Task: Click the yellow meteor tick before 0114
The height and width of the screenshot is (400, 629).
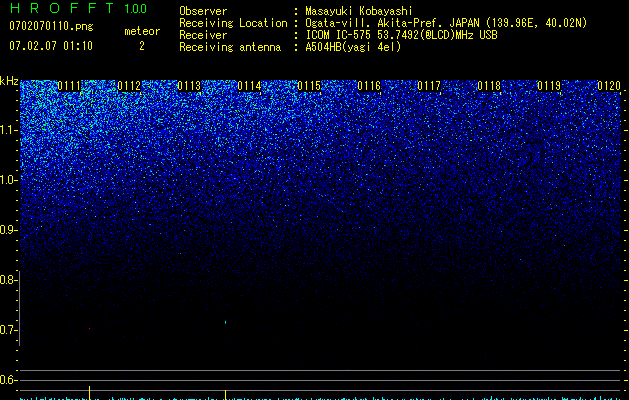Action: (x=225, y=395)
